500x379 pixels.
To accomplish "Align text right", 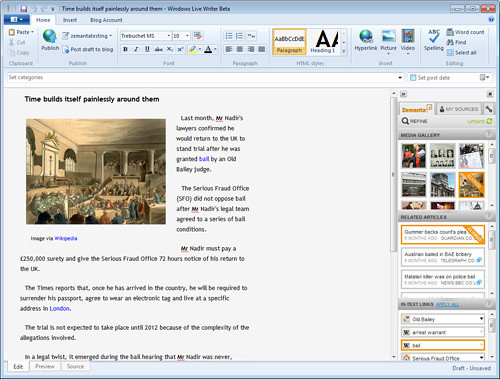I will coord(251,49).
